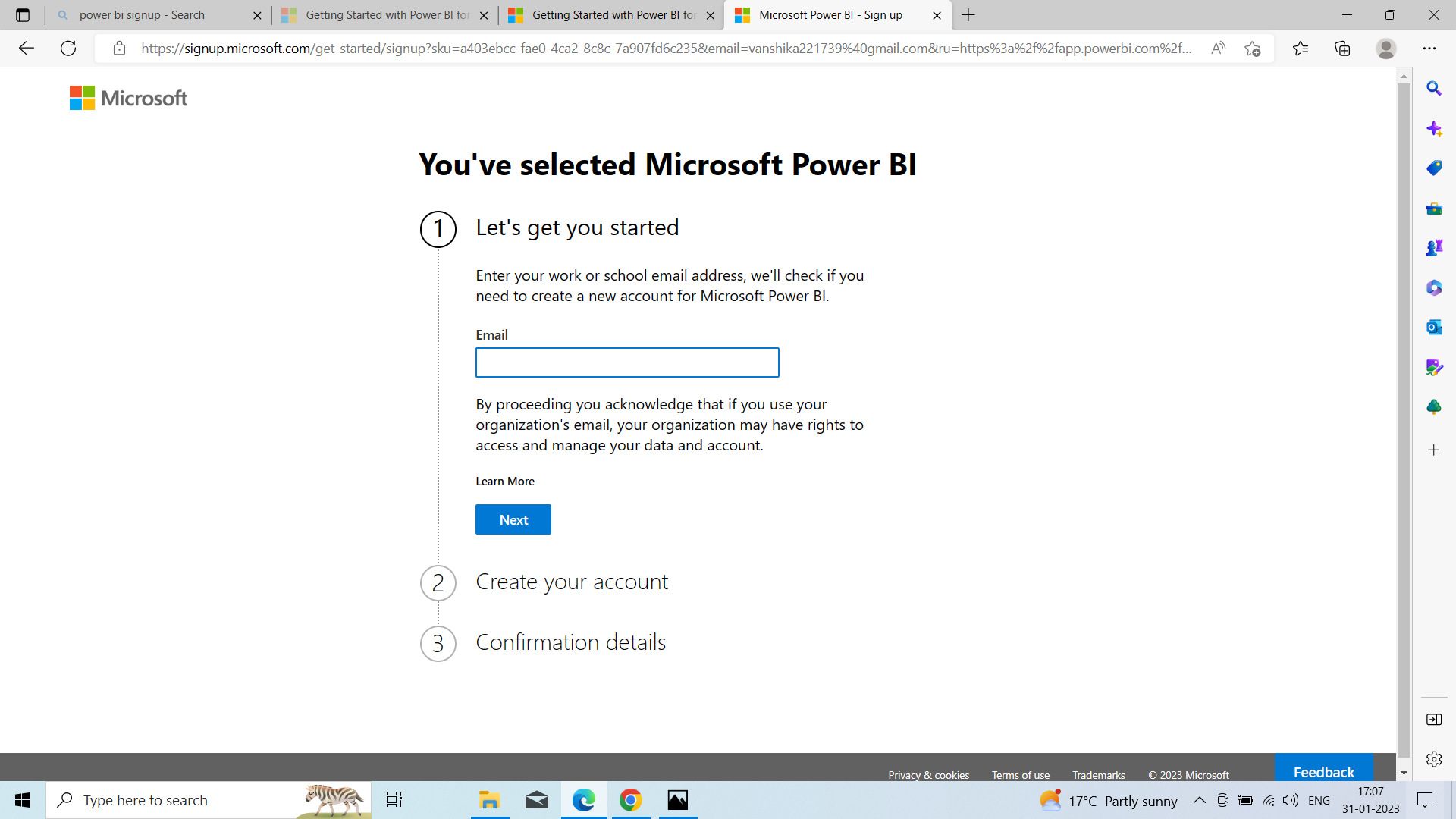Open the Learn More link

tap(505, 482)
